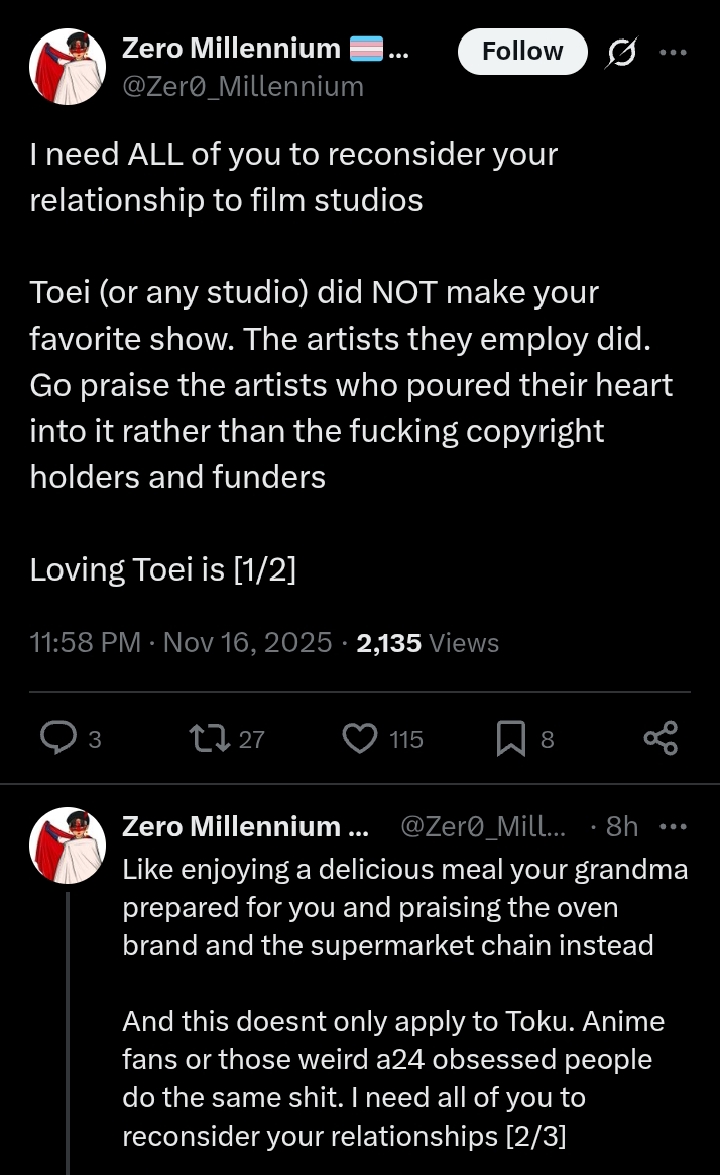720x1175 pixels.
Task: Tap the Grok icon next to Follow
Action: pos(621,53)
